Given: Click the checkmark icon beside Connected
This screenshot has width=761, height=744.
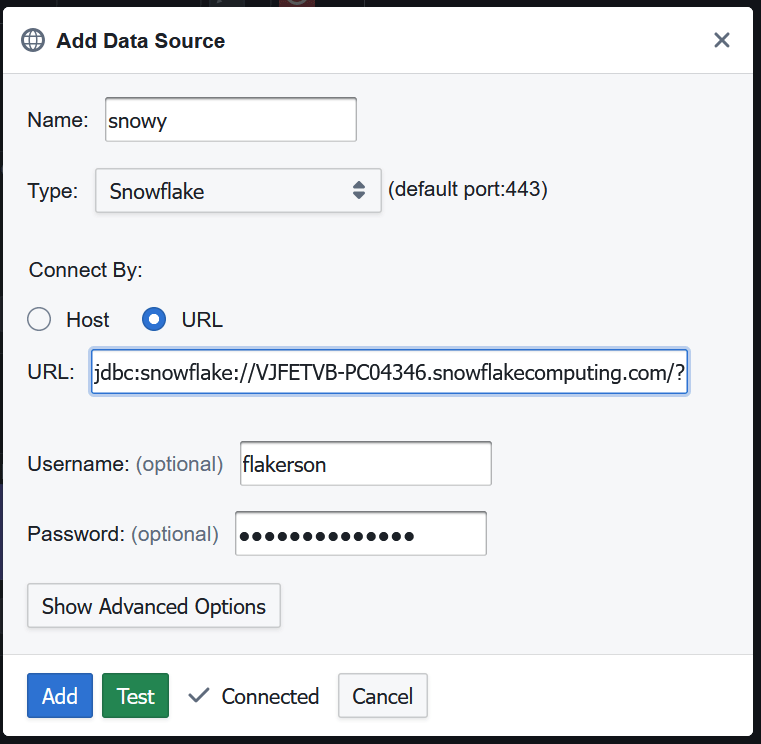Looking at the screenshot, I should click(x=199, y=695).
